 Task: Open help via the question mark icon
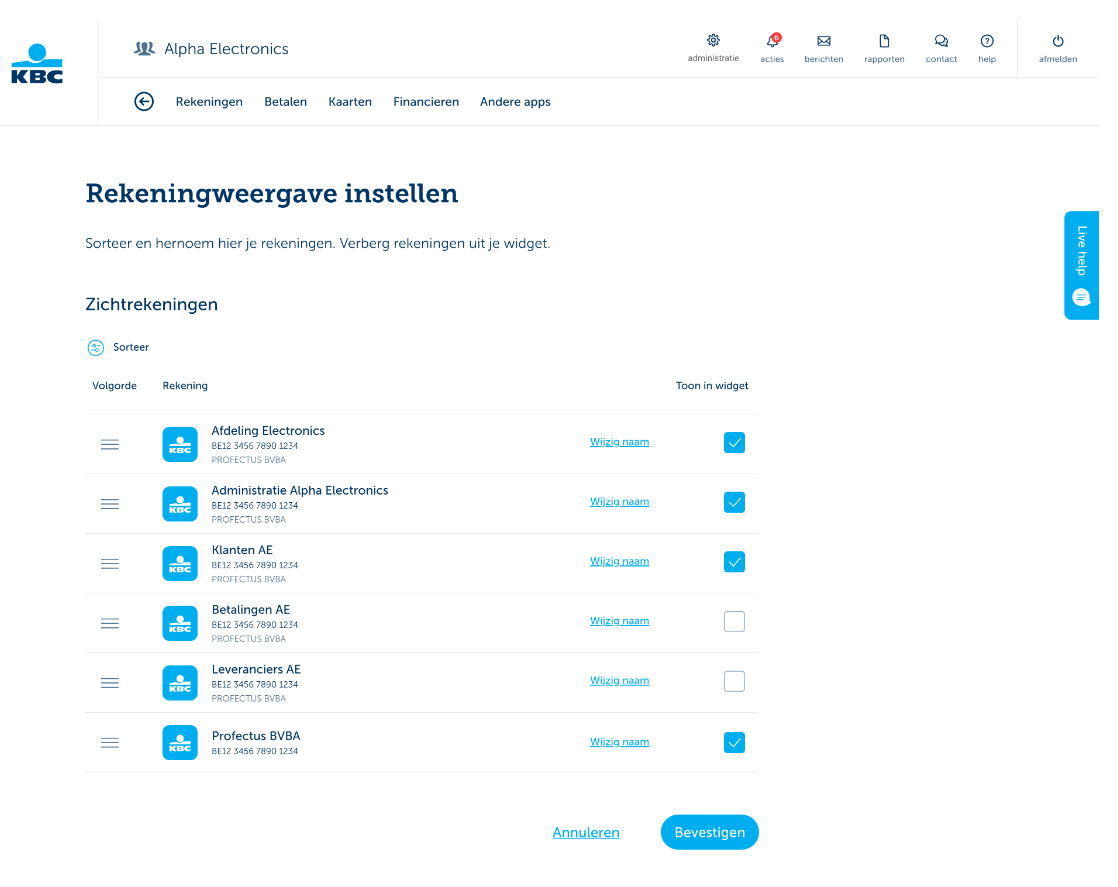(x=987, y=42)
